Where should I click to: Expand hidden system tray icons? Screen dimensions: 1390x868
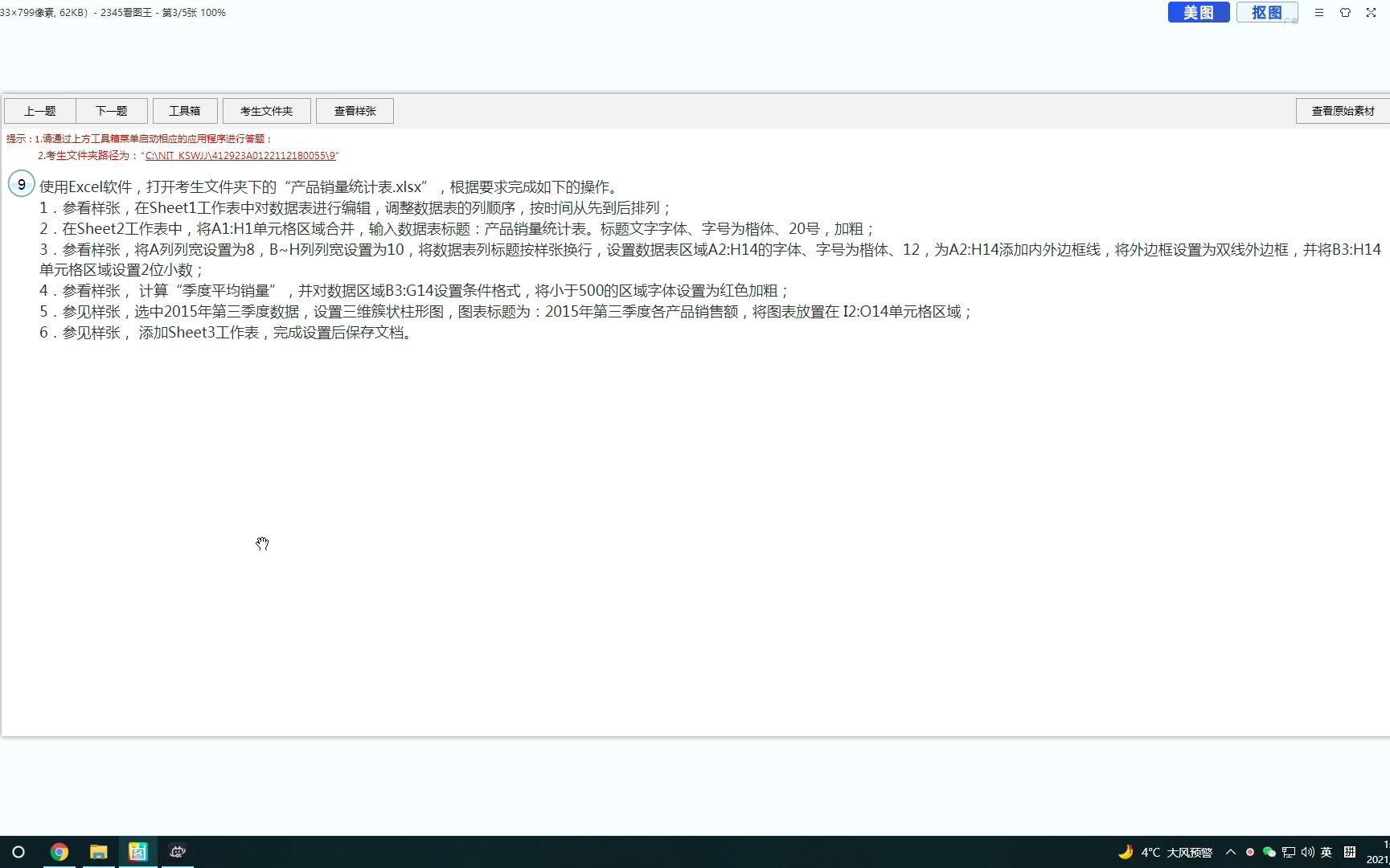pos(1231,852)
